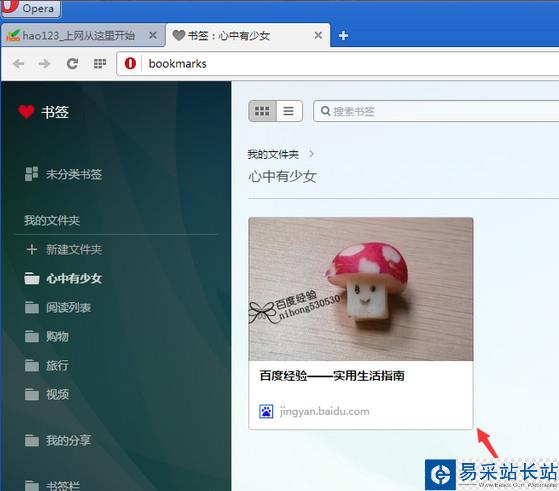Image resolution: width=559 pixels, height=491 pixels.
Task: Click the 我的文件夹 sidebar heading
Action: point(52,220)
